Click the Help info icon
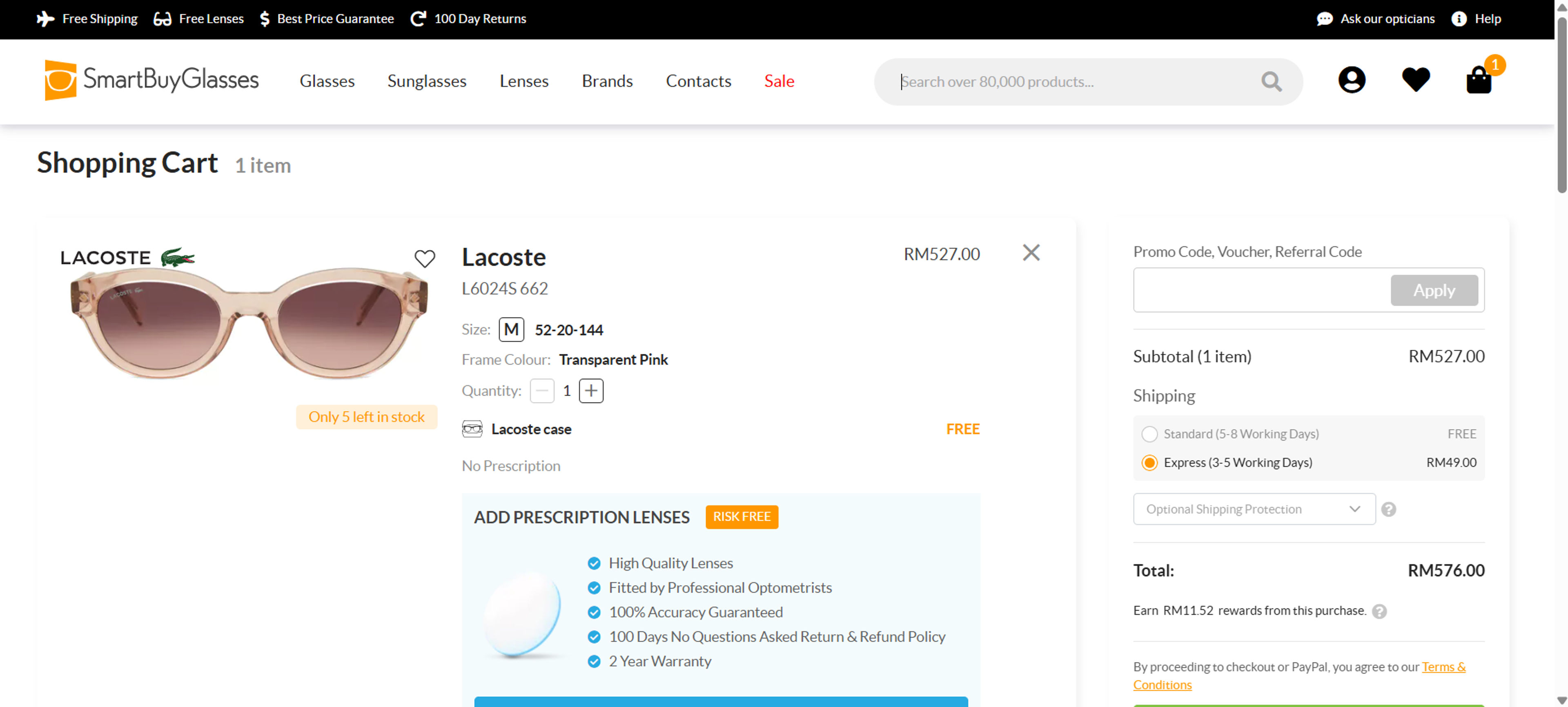The width and height of the screenshot is (1568, 707). point(1459,19)
